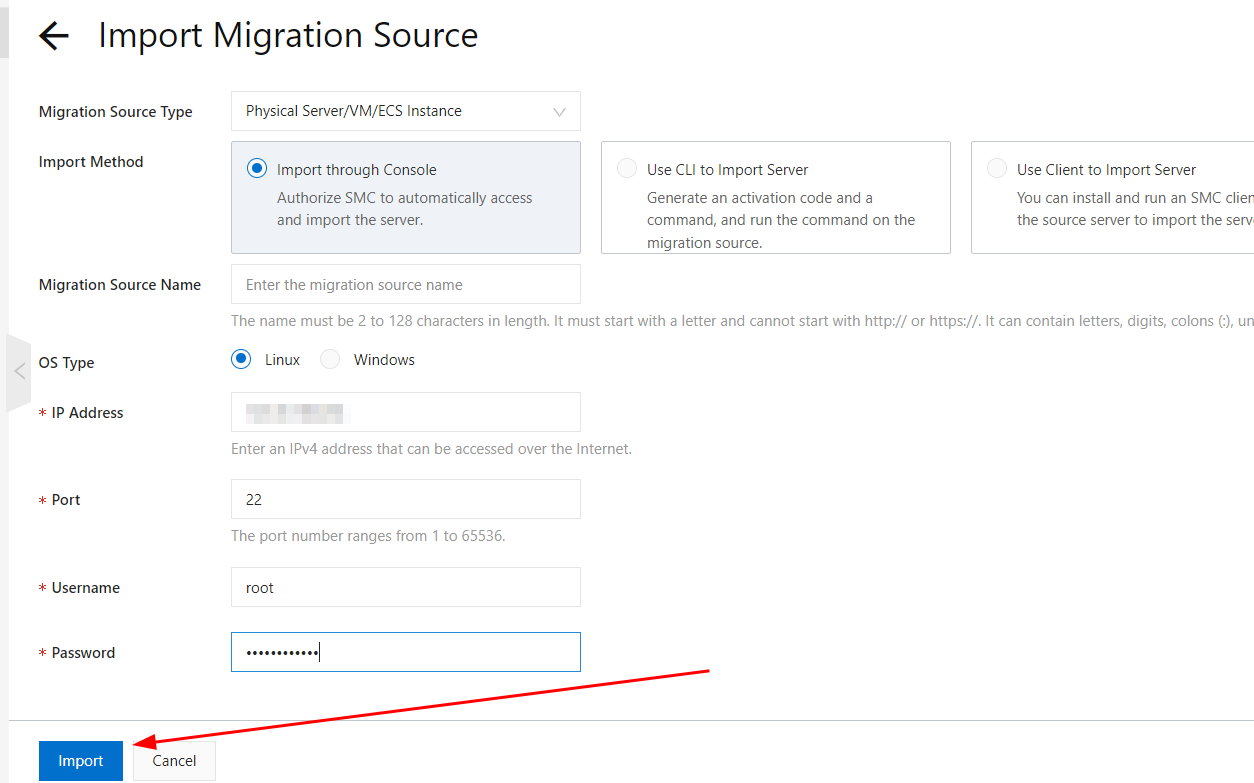
Task: Click the CLI card's activation code description
Action: click(x=780, y=220)
